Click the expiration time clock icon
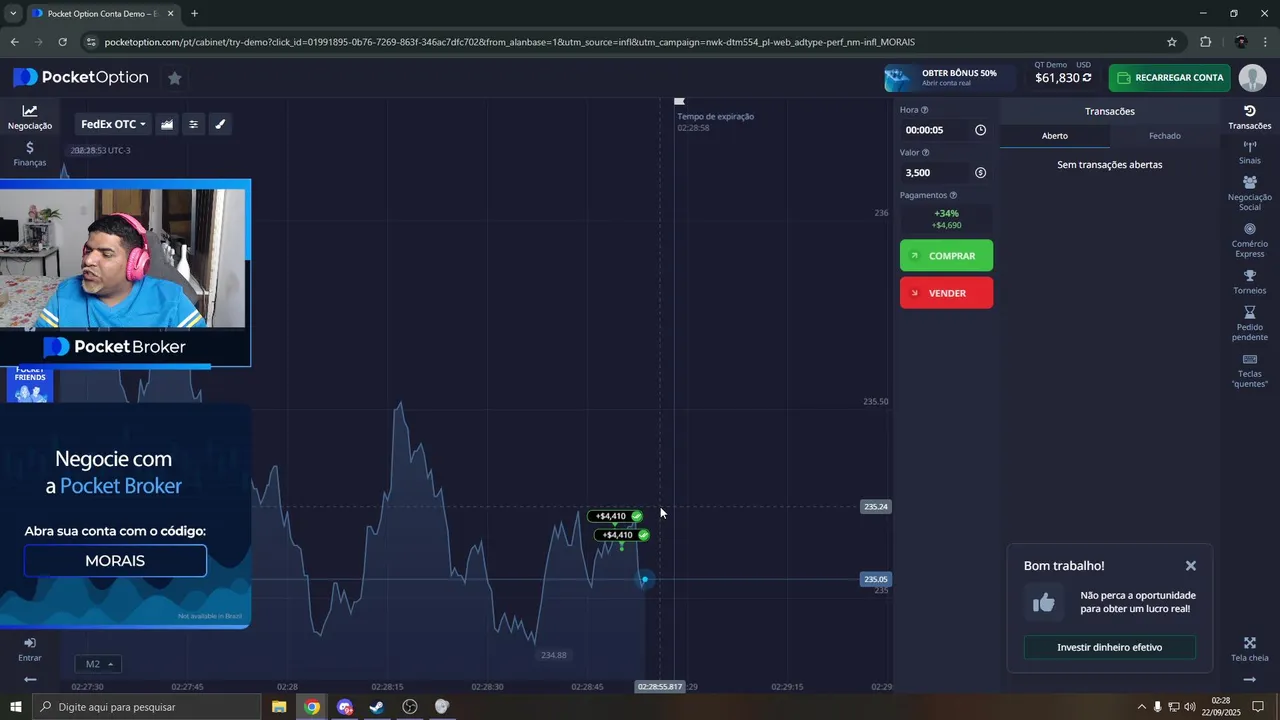Image resolution: width=1280 pixels, height=720 pixels. (980, 130)
